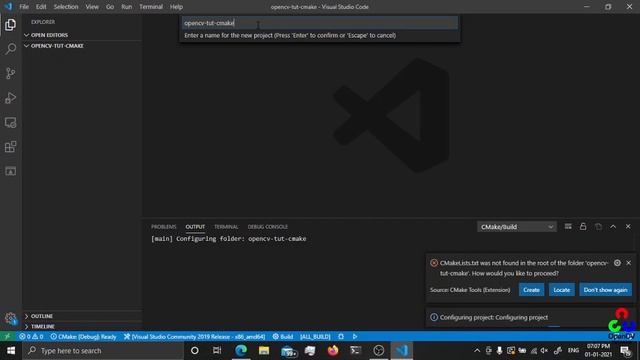
Task: Open the File menu
Action: [24, 7]
